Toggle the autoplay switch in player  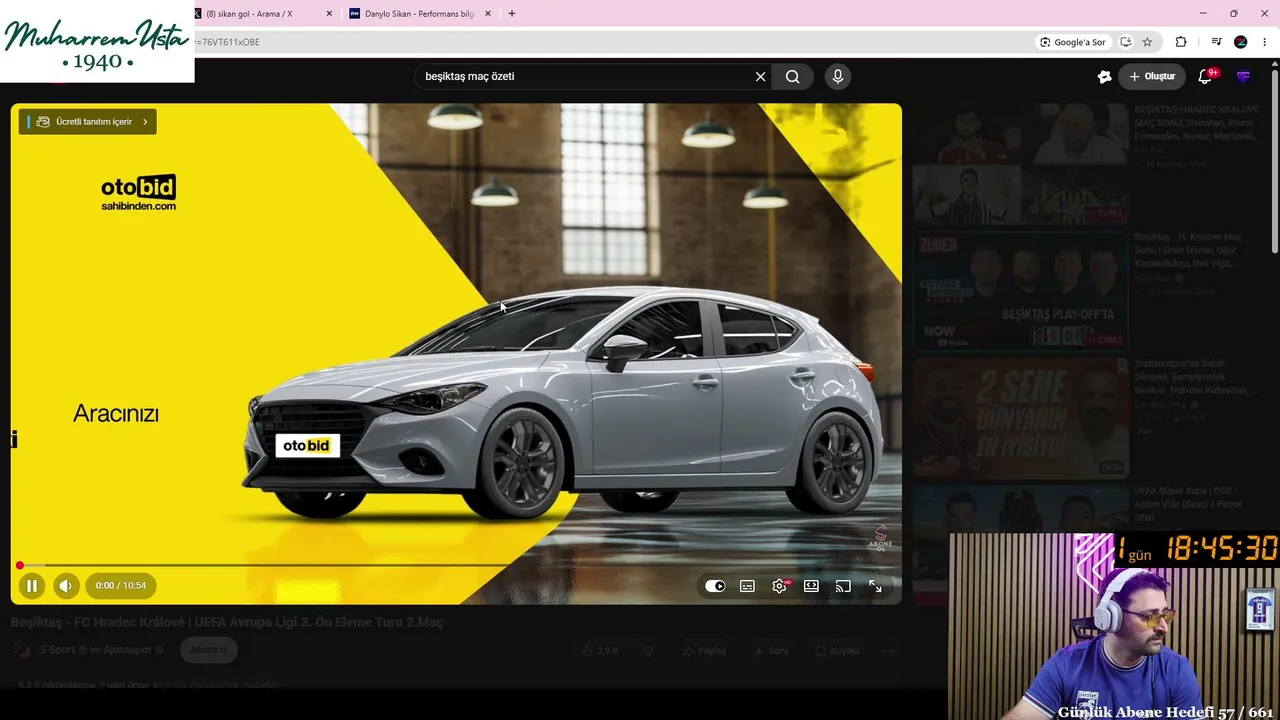point(715,586)
